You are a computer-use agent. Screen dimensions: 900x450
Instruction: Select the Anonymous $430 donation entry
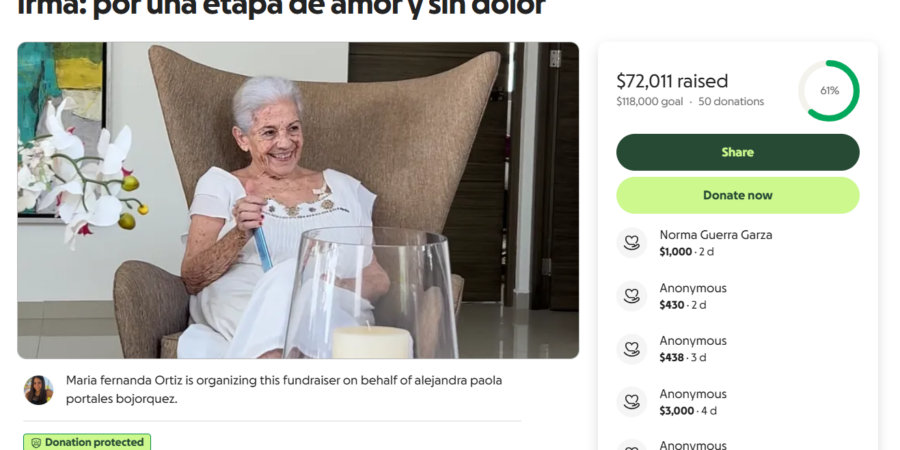(738, 296)
